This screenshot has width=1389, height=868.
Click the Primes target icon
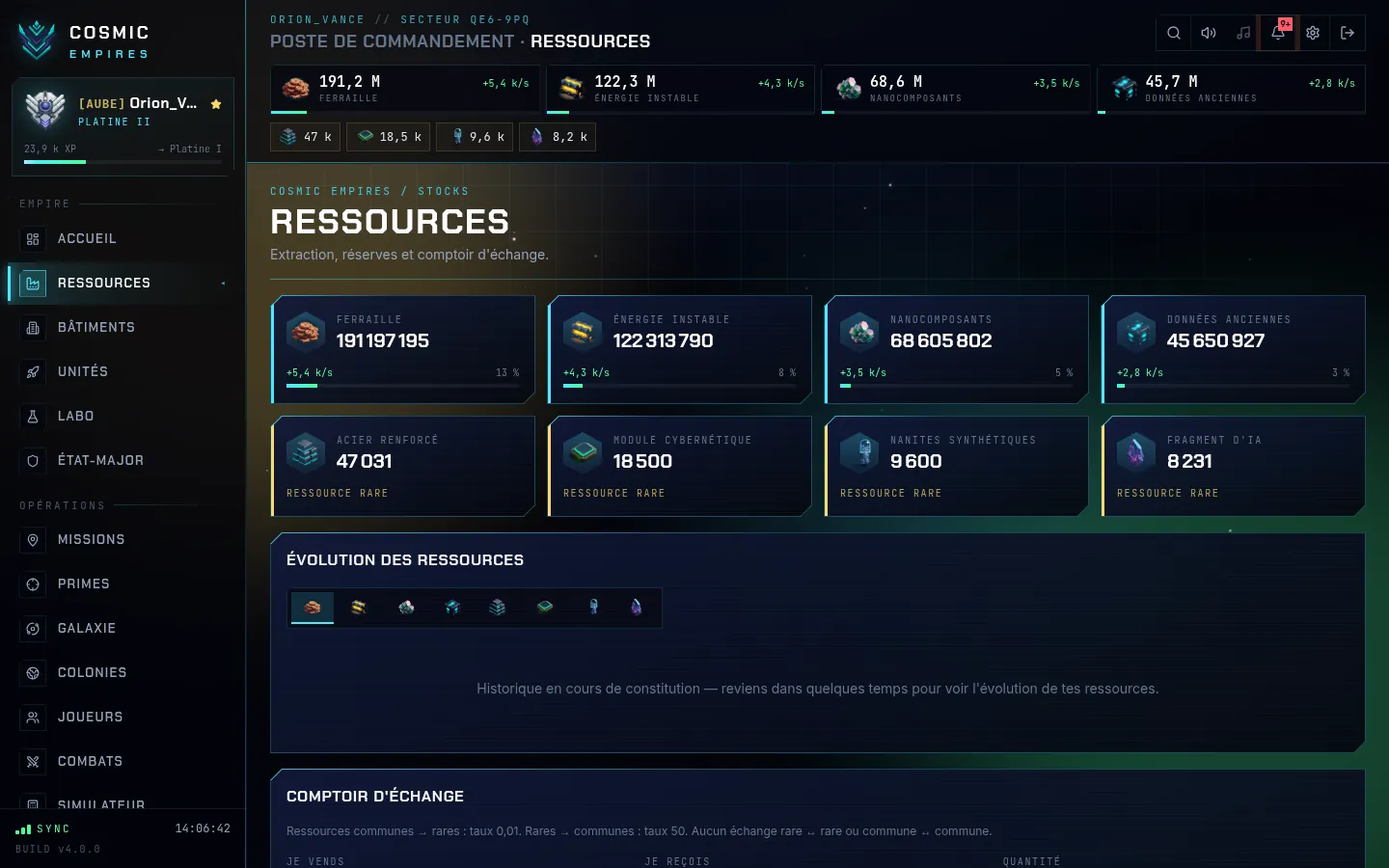pyautogui.click(x=33, y=584)
